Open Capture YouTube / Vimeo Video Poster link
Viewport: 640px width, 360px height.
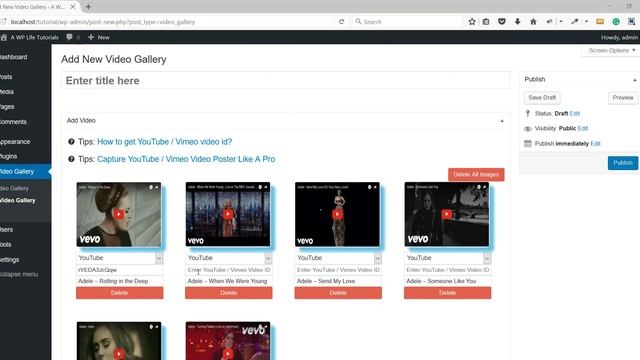click(x=186, y=159)
